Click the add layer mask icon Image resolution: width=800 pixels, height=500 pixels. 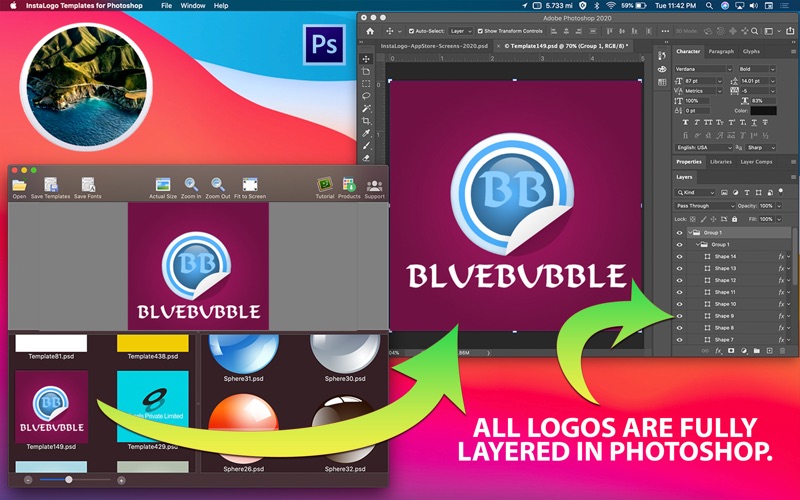coord(731,351)
